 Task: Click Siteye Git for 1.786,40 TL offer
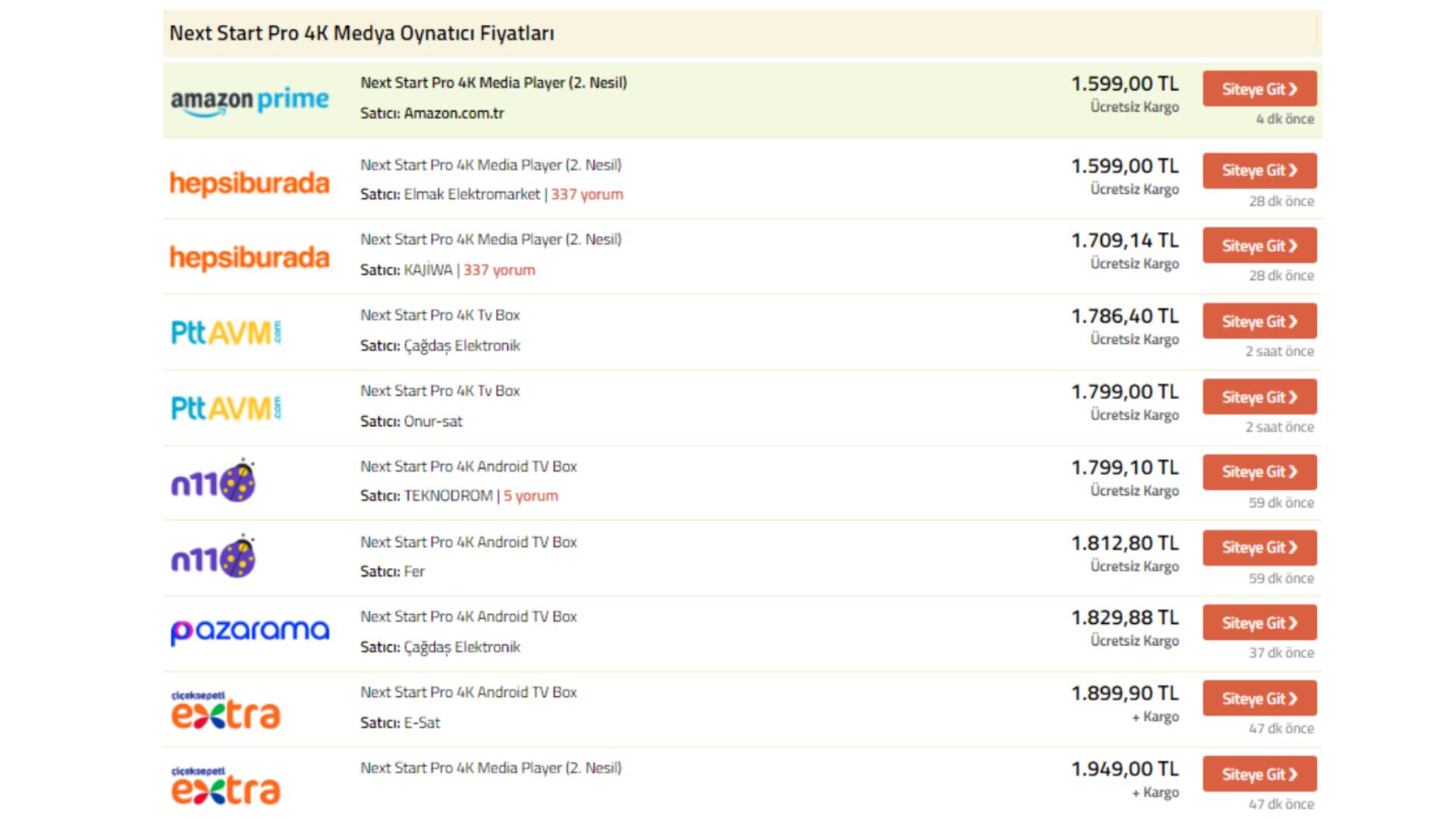tap(1260, 322)
